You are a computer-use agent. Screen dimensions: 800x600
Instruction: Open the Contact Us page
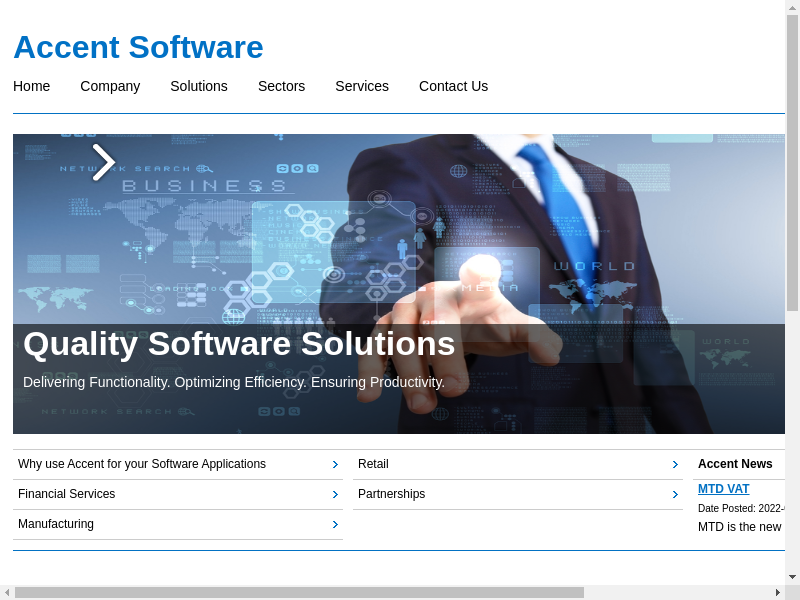coord(453,86)
